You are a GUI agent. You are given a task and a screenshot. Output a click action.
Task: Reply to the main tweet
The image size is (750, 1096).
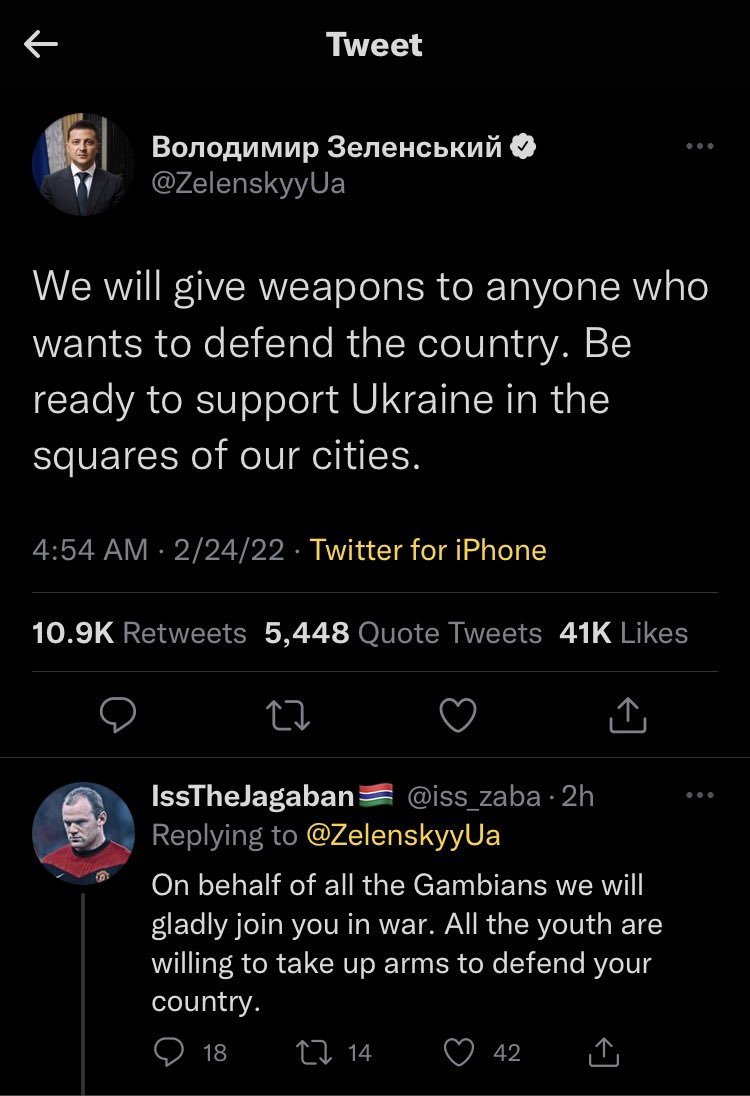click(117, 714)
